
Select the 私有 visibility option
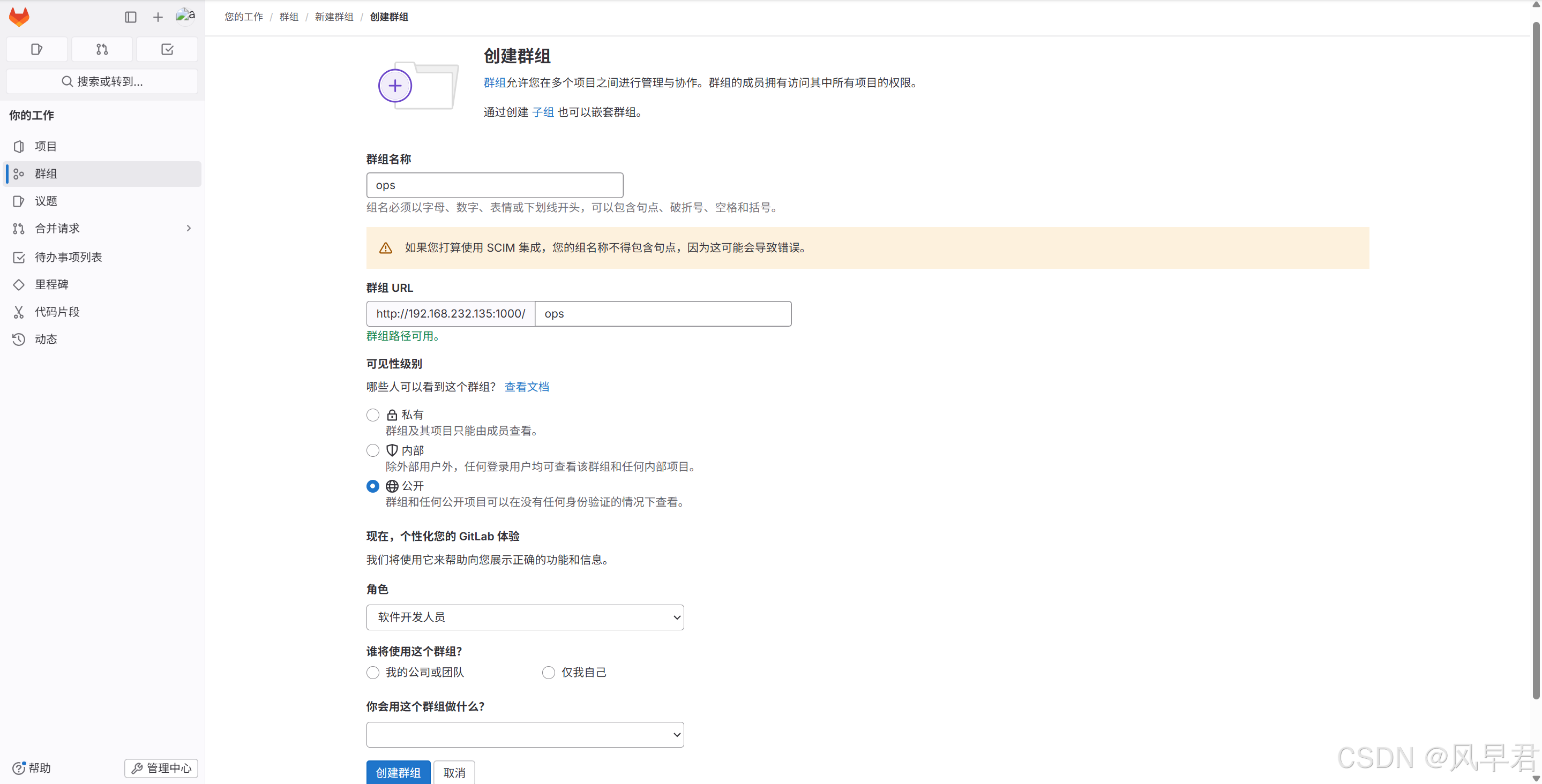click(373, 414)
